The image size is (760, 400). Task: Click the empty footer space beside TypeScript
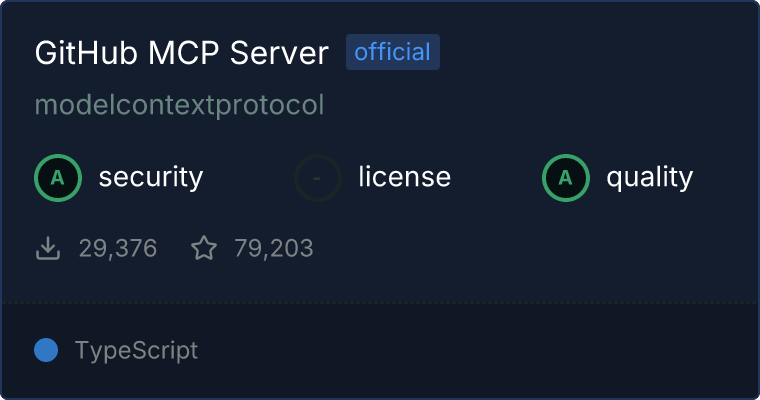477,351
